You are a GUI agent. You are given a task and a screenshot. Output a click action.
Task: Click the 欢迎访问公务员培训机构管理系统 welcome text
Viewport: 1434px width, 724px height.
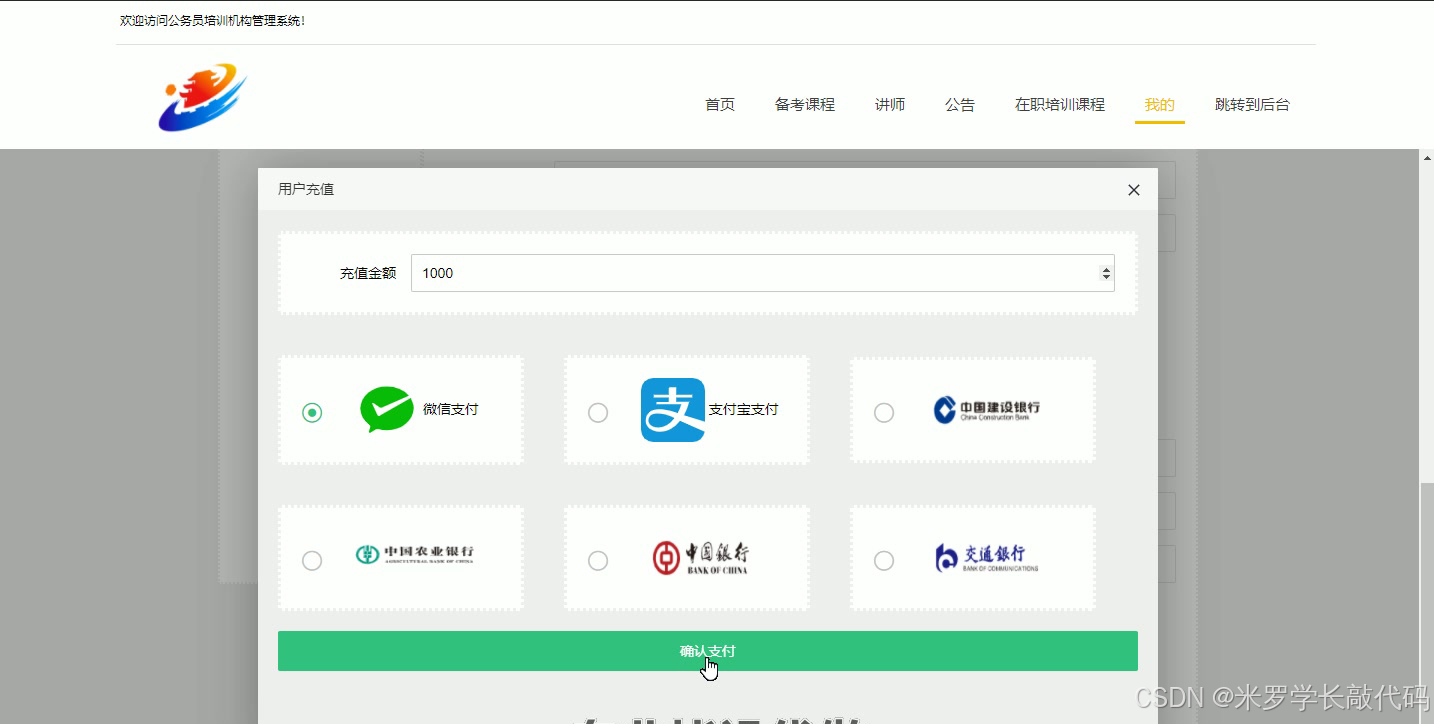[212, 20]
